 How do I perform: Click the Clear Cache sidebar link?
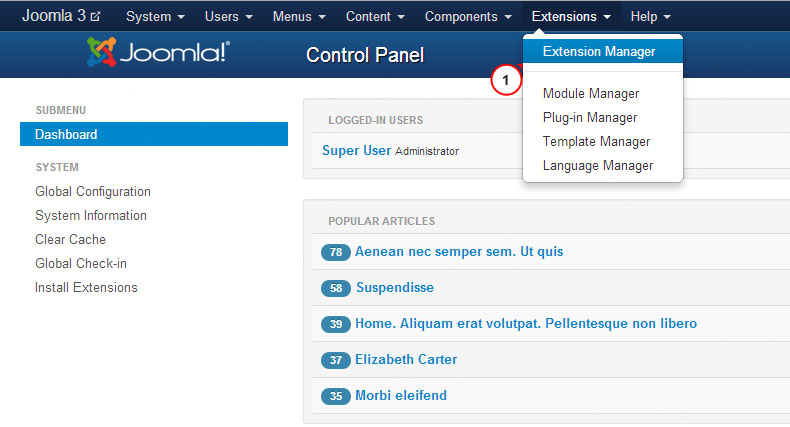click(70, 240)
